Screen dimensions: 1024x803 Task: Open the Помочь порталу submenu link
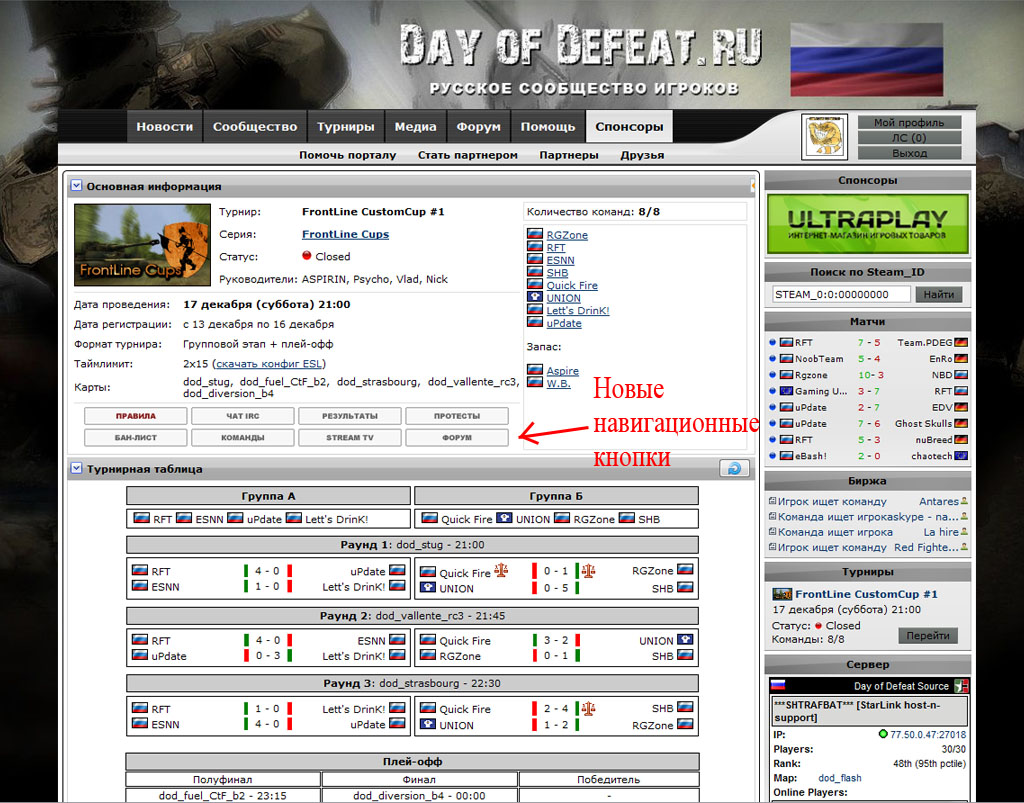coord(347,155)
